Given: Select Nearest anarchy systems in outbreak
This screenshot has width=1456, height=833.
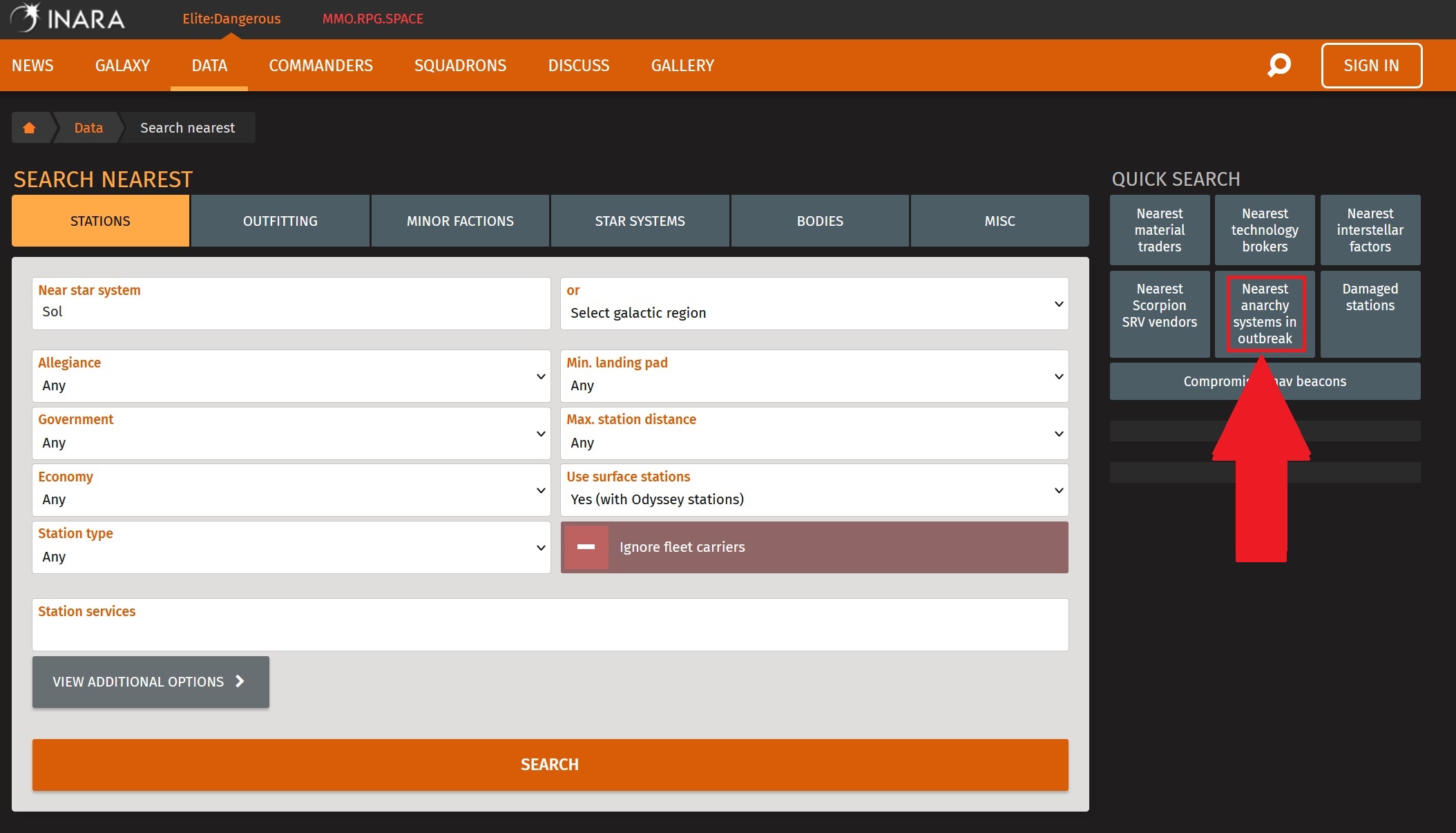Looking at the screenshot, I should click(1265, 314).
